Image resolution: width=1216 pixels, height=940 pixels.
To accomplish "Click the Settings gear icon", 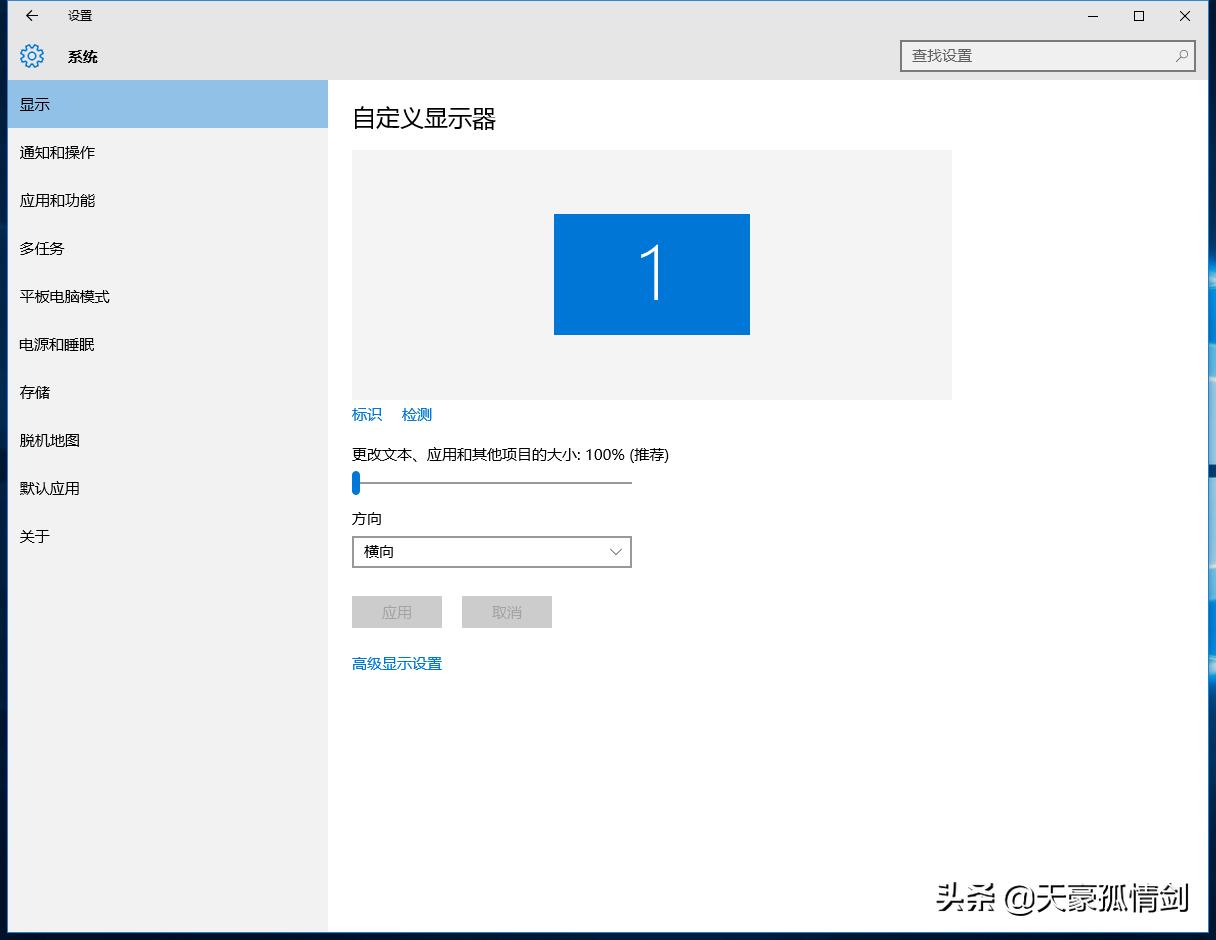I will point(31,56).
